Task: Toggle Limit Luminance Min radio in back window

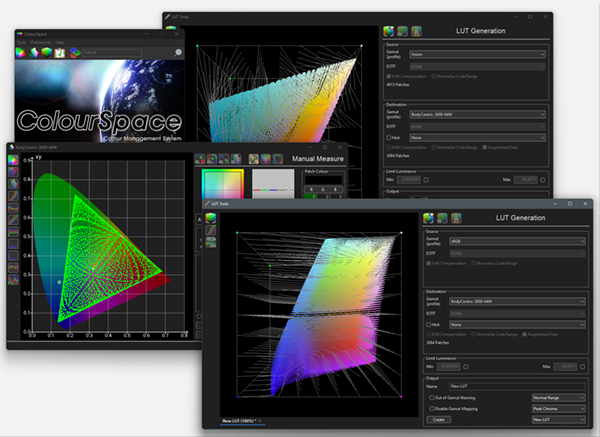Action: pos(426,179)
